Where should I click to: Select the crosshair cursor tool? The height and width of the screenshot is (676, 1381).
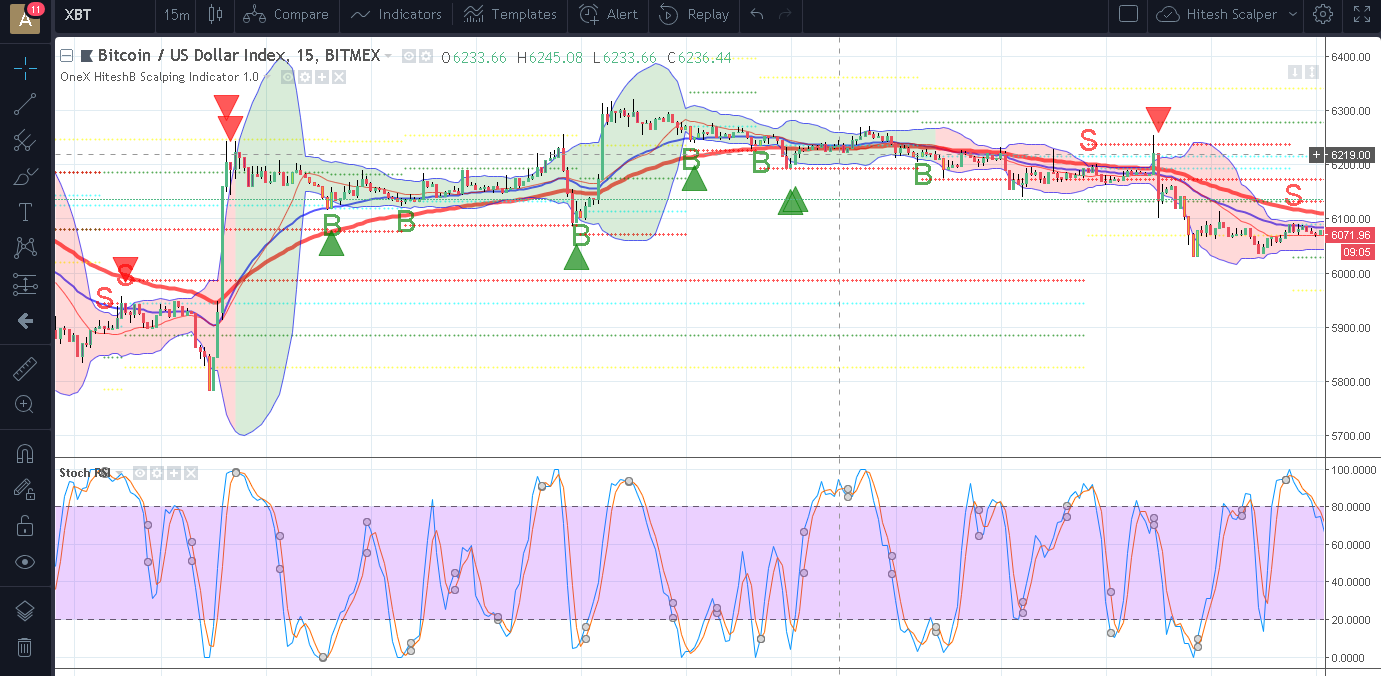(25, 68)
